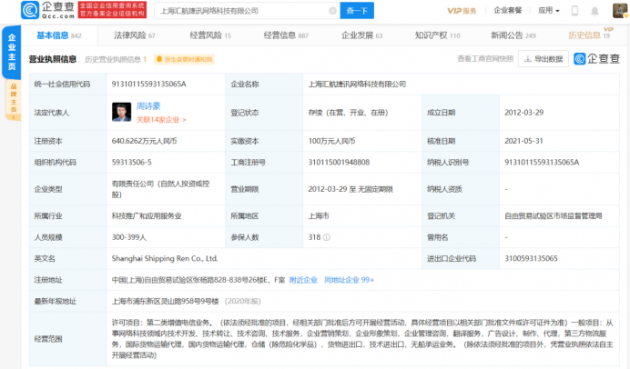The height and width of the screenshot is (369, 630).
Task: Switch to the 法律风险 tab
Action: tap(135, 35)
